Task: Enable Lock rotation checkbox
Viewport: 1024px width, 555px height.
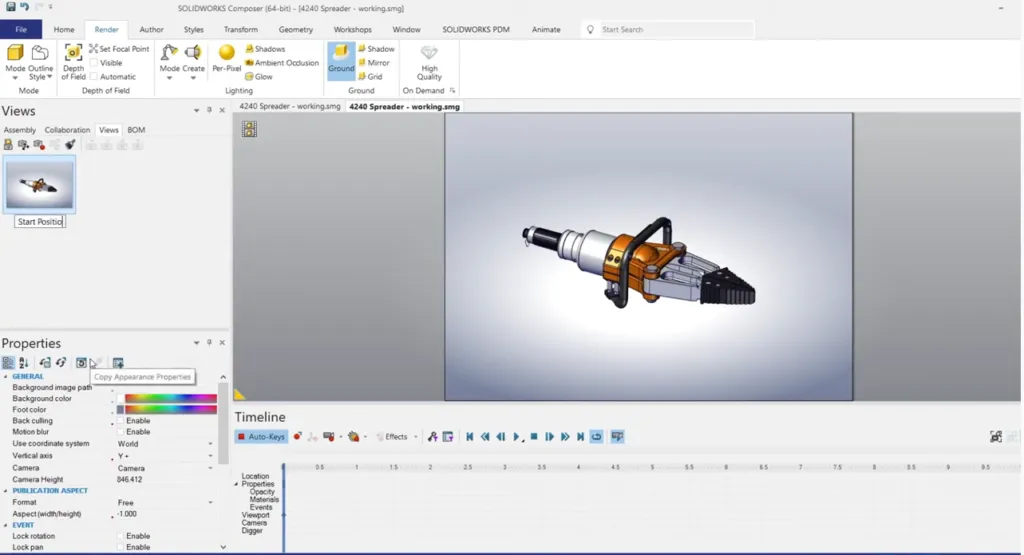Action: point(120,536)
